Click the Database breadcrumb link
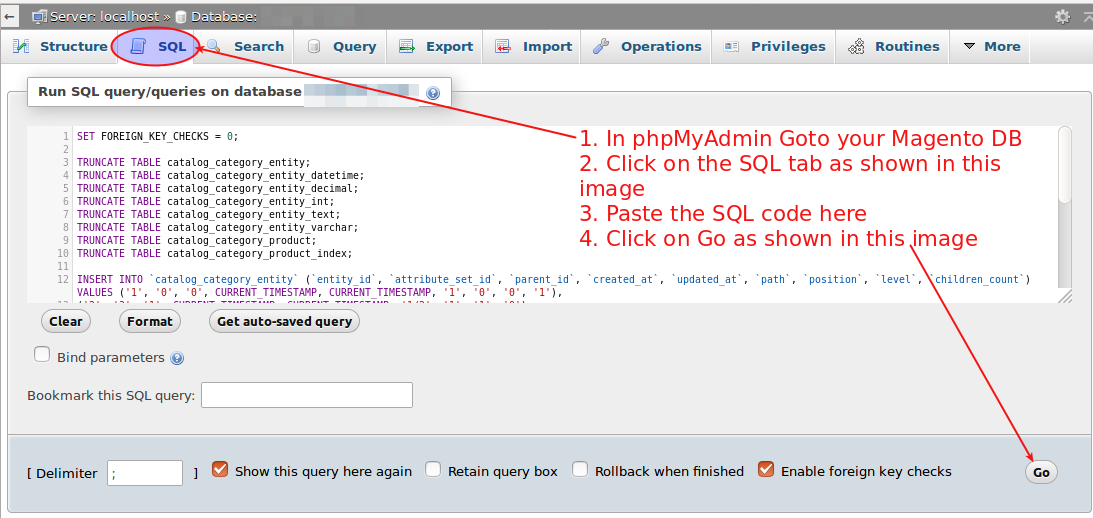 tap(223, 16)
